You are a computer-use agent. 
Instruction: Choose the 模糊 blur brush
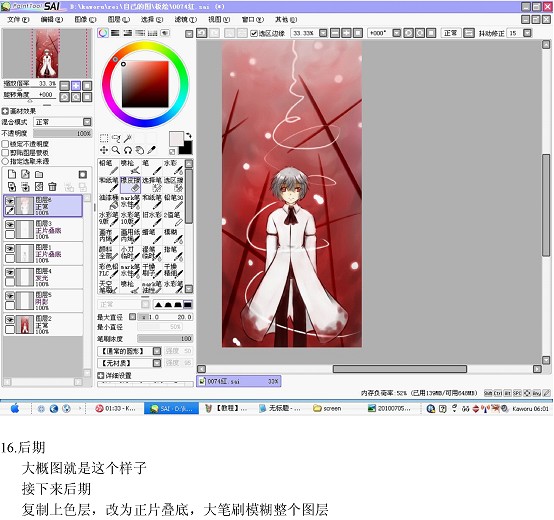(x=173, y=236)
